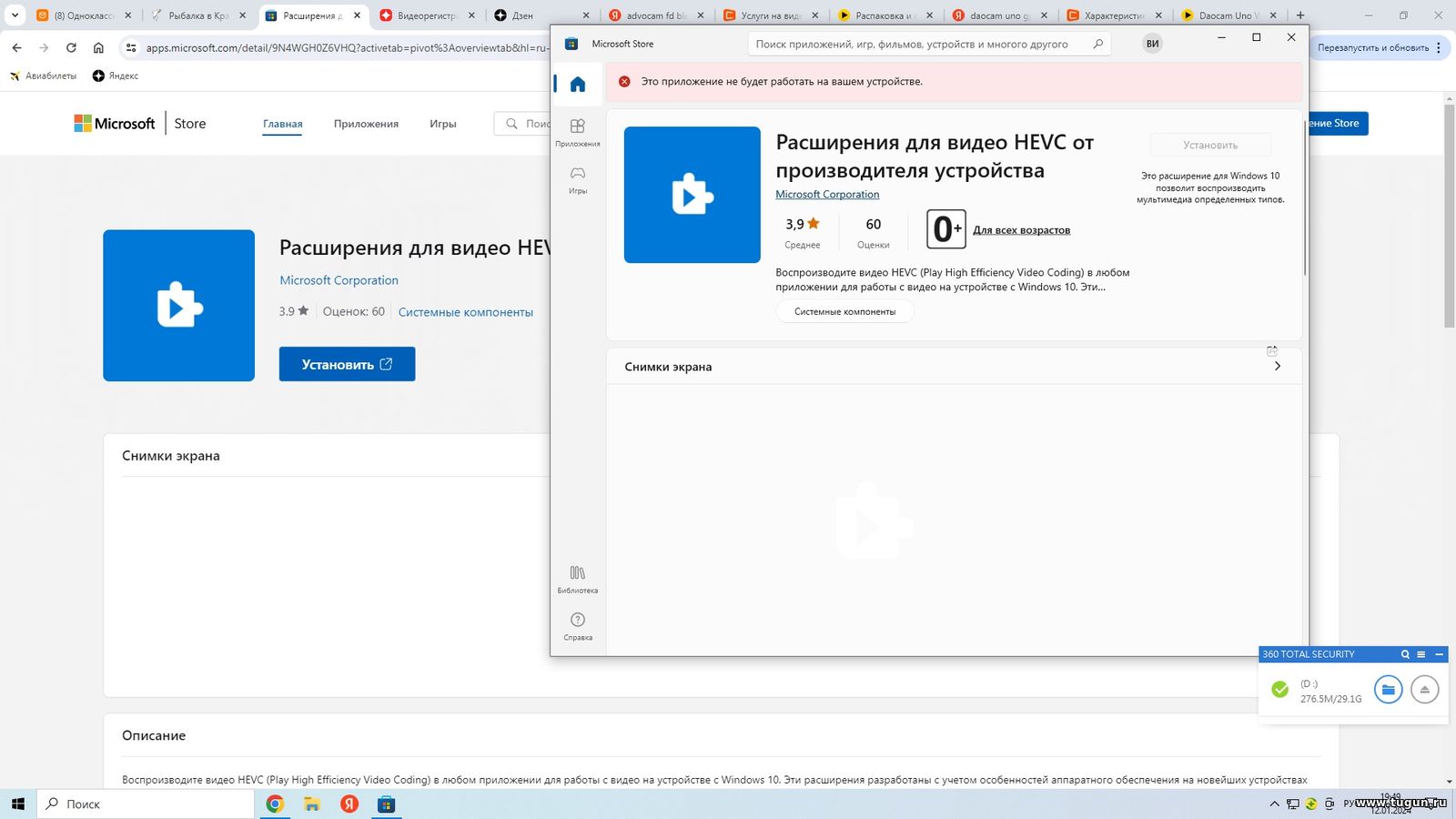Open 360 Total Security search icon
The width and height of the screenshot is (1456, 819).
[1405, 654]
